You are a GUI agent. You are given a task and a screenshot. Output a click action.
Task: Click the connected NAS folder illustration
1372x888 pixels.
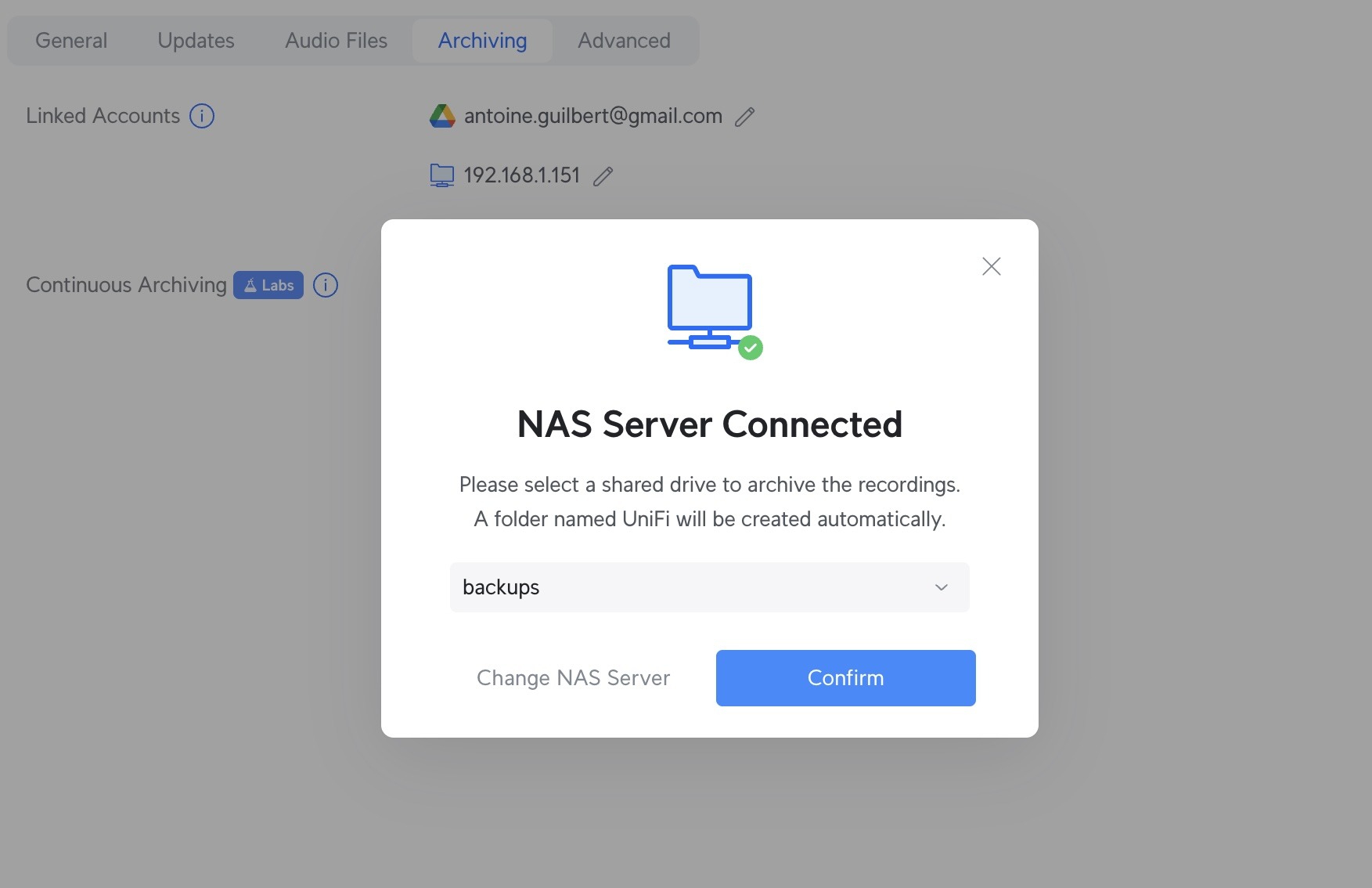pyautogui.click(x=715, y=312)
